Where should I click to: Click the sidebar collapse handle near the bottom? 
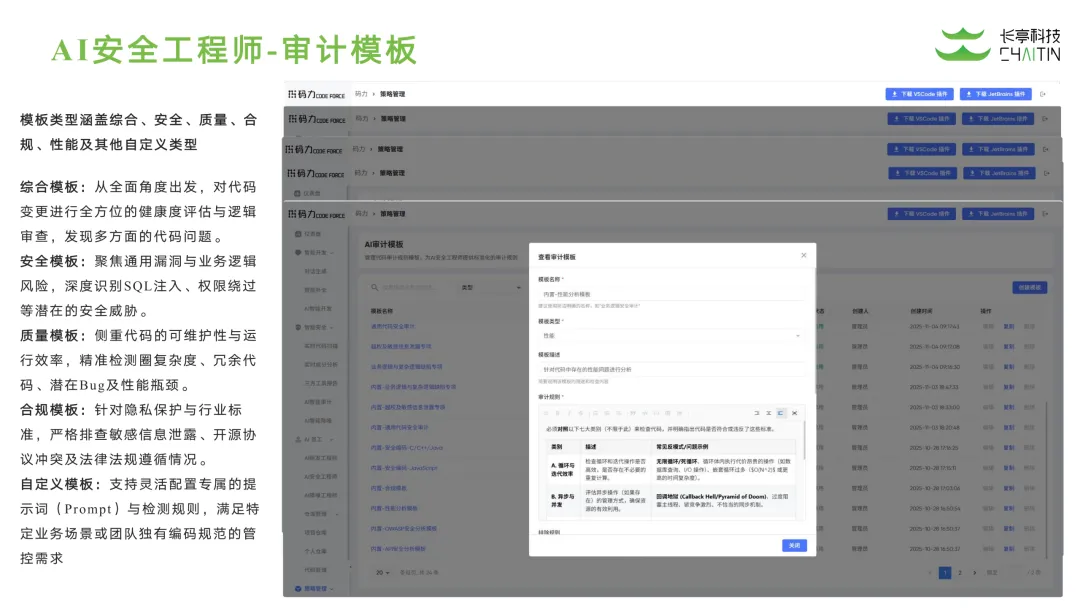tap(349, 567)
